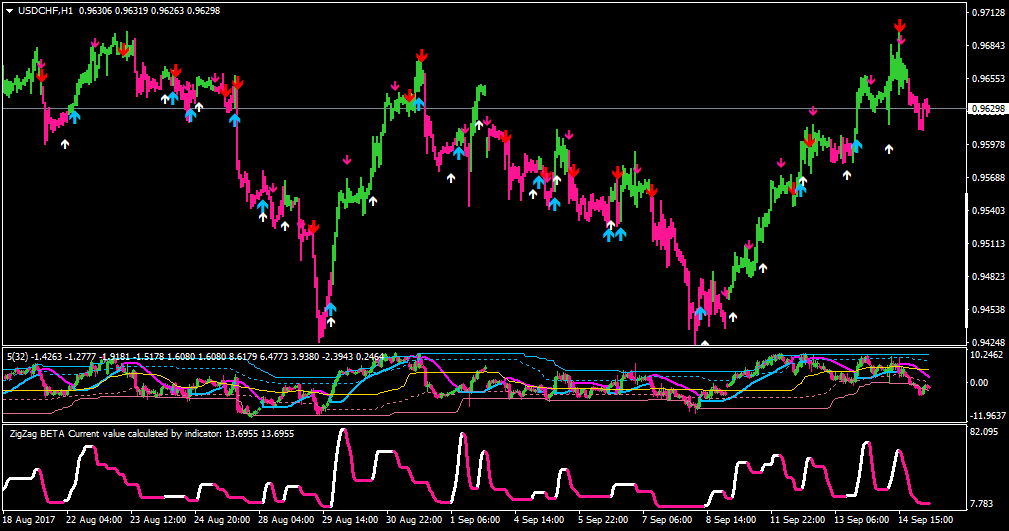Select the red sell arrow atop the 30 Aug high
Screen dimensions: 1009x531
[421, 55]
